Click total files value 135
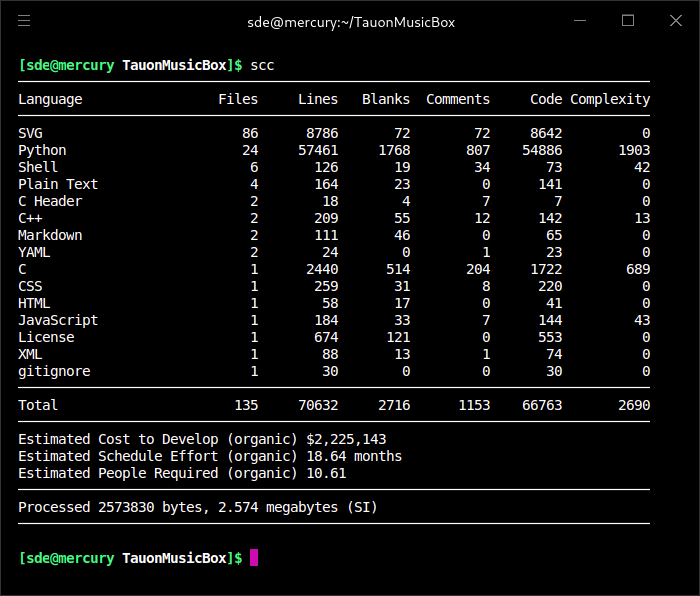Viewport: 700px width, 596px height. [x=246, y=404]
